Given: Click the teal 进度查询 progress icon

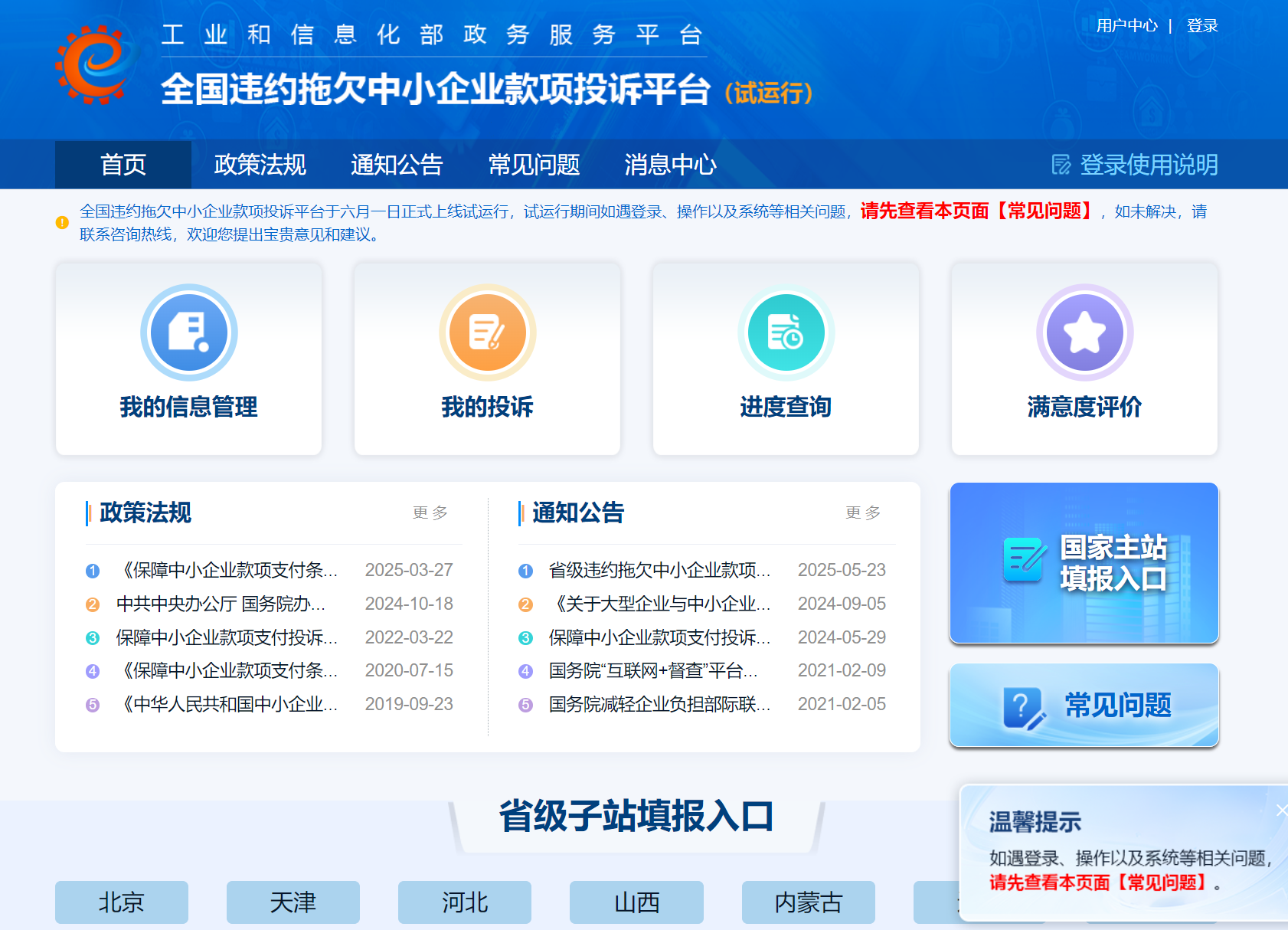Looking at the screenshot, I should coord(786,332).
